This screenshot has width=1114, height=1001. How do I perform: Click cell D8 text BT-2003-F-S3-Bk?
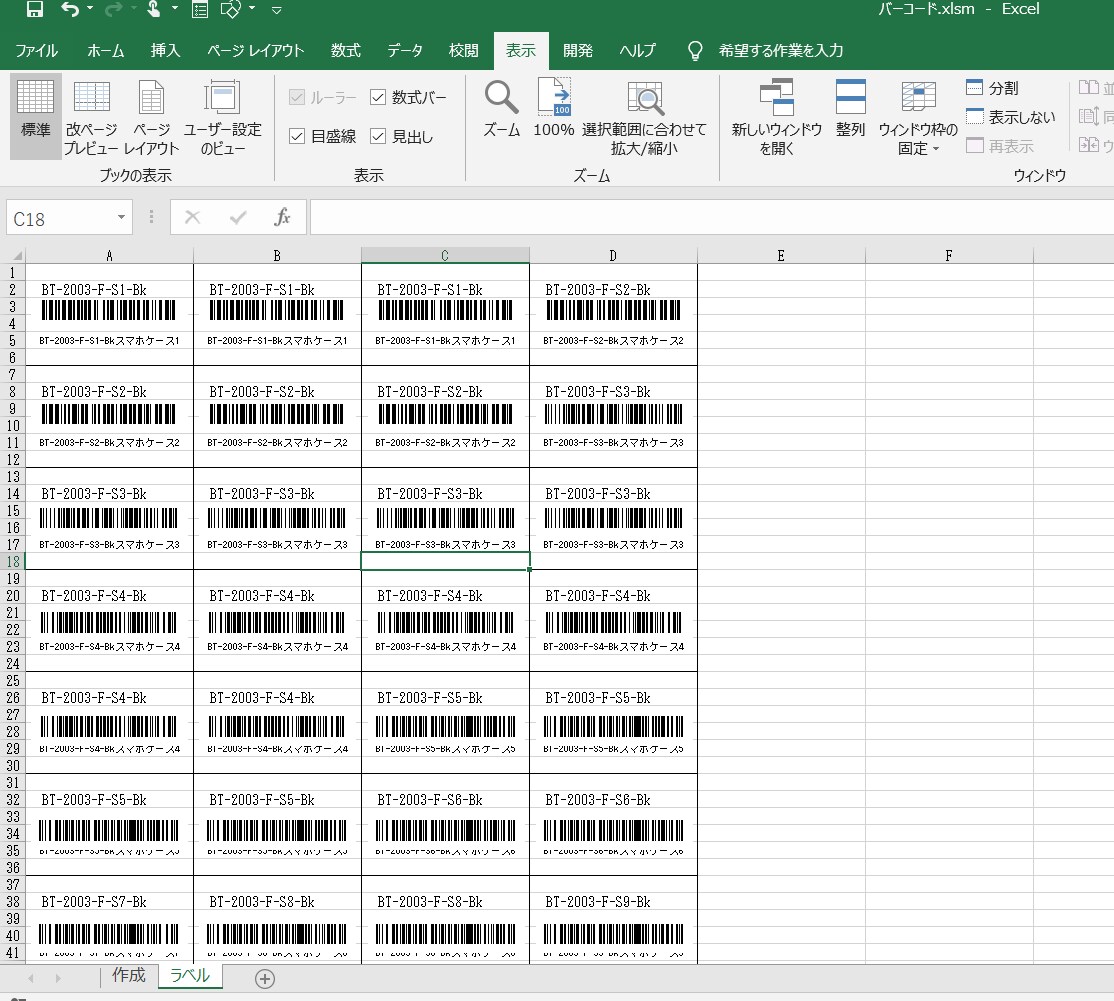pyautogui.click(x=597, y=392)
